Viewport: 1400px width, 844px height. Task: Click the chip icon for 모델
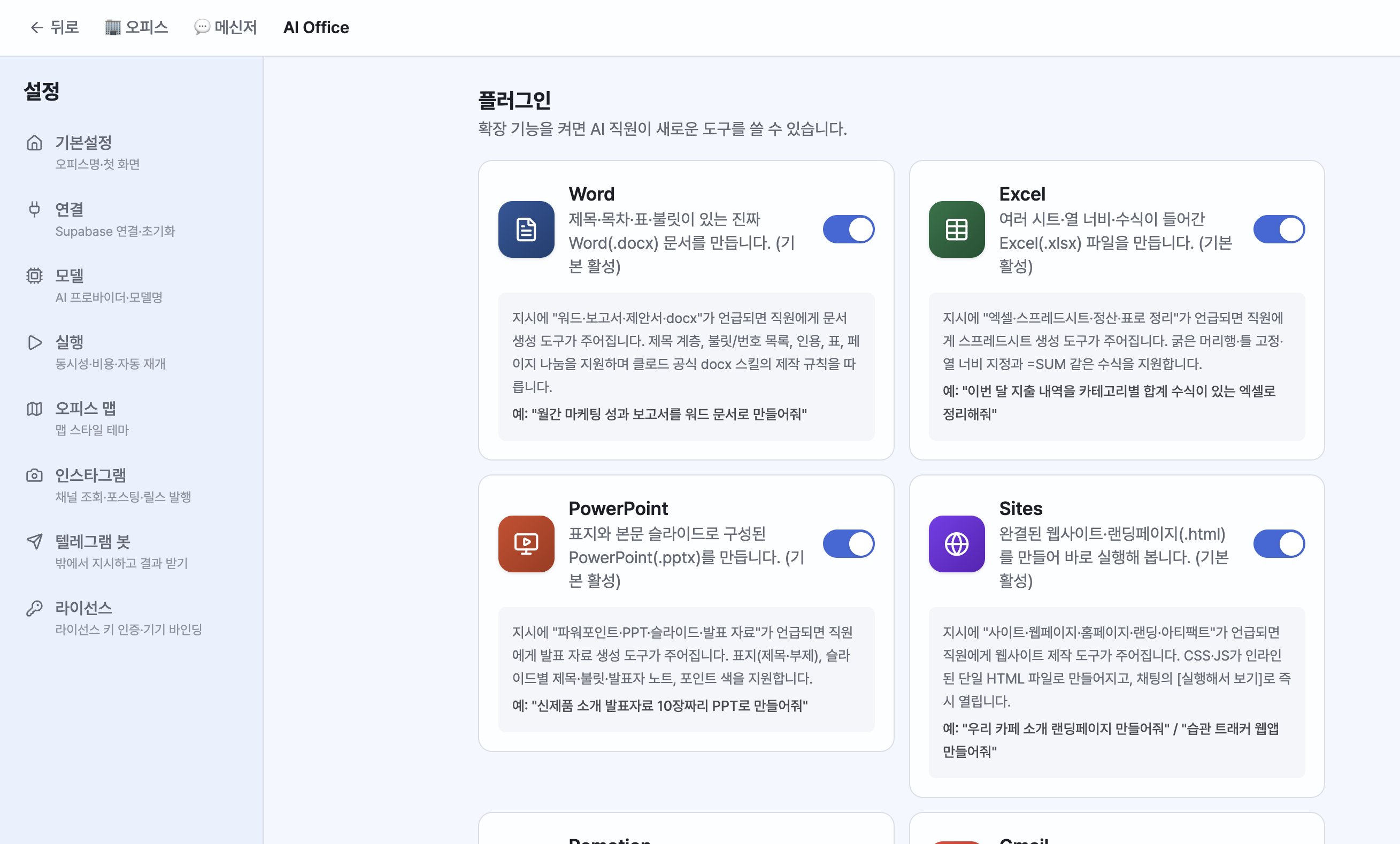click(35, 275)
